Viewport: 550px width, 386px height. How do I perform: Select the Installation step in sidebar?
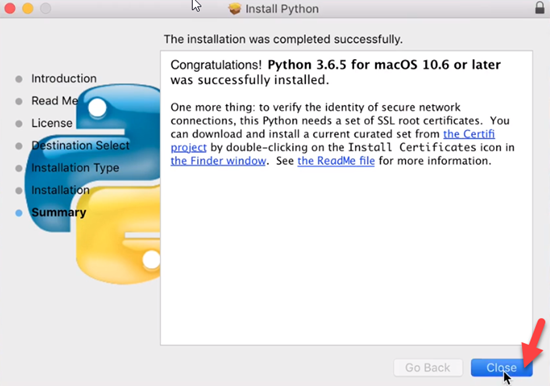pyautogui.click(x=60, y=190)
